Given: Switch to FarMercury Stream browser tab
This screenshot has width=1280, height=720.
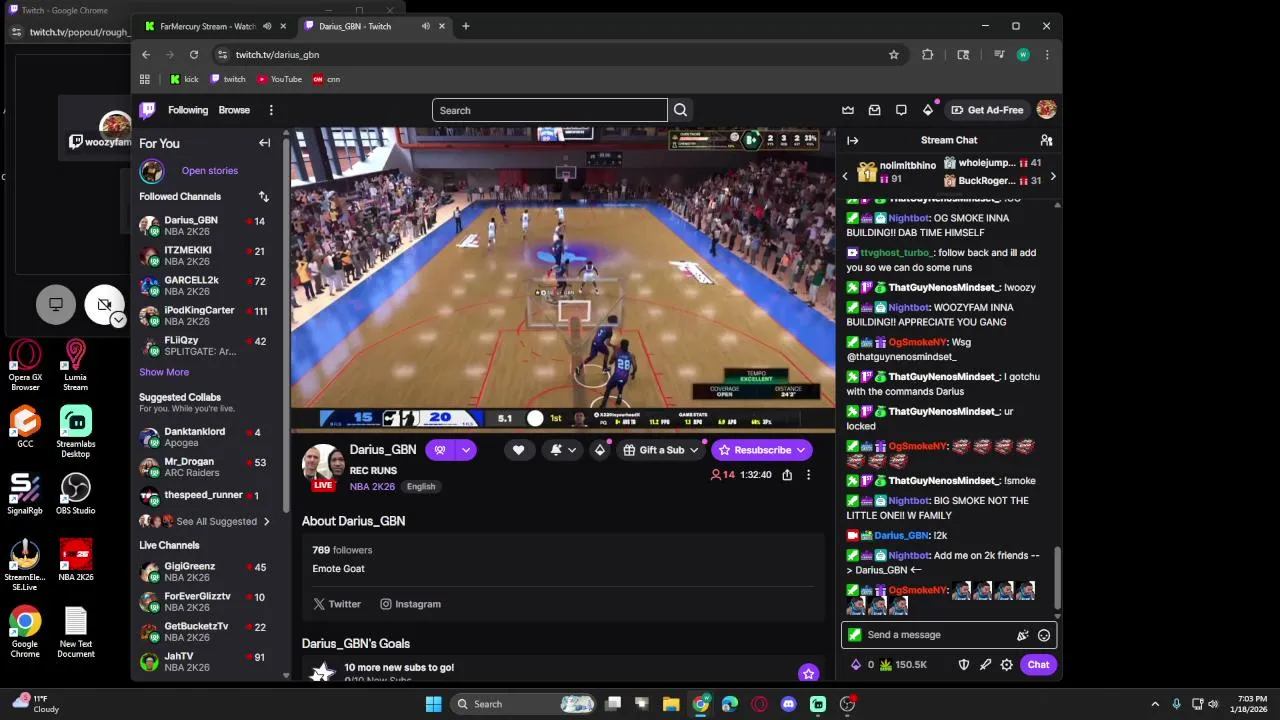Looking at the screenshot, I should pyautogui.click(x=207, y=26).
